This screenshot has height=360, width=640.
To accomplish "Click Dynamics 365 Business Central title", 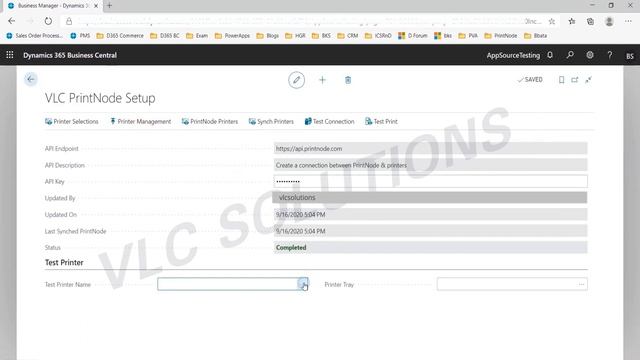I will click(70, 55).
